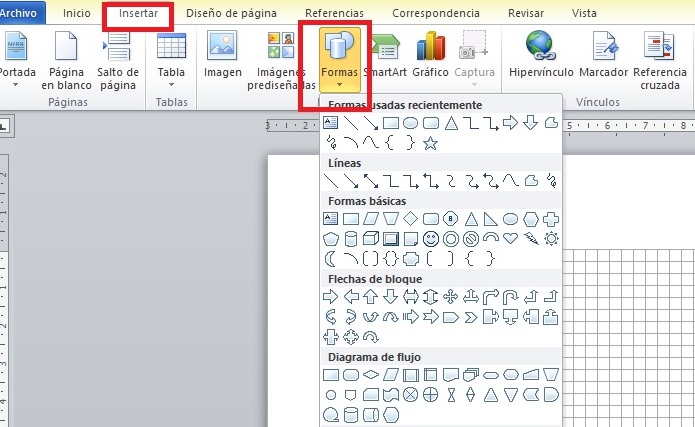Select the left-right block arrow
The width and height of the screenshot is (695, 427).
[x=410, y=297]
